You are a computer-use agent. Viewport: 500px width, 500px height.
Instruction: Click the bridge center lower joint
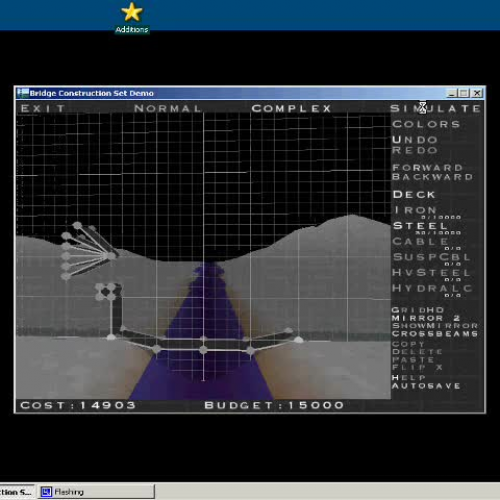(x=203, y=350)
